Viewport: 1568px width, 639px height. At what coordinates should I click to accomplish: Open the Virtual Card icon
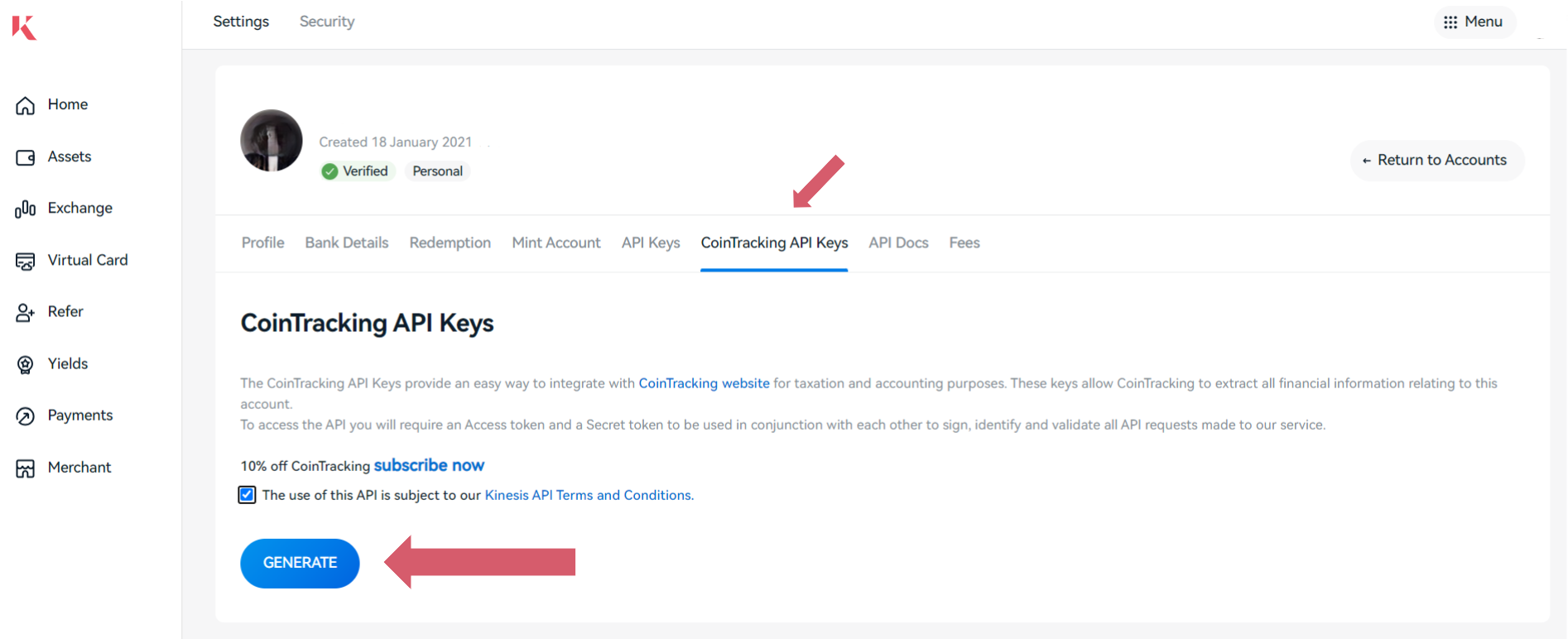coord(26,261)
